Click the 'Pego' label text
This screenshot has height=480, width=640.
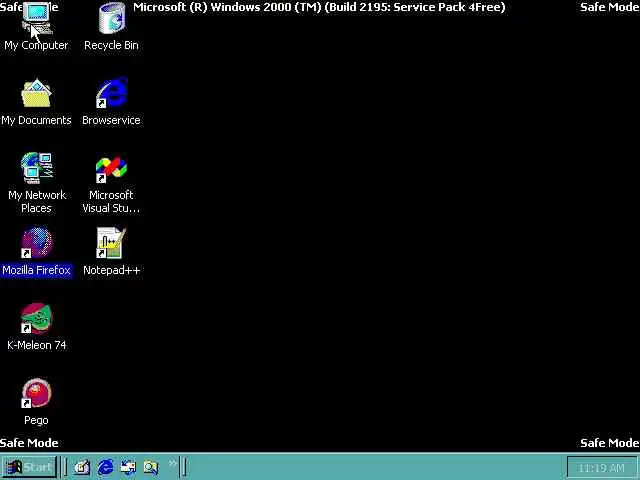pyautogui.click(x=36, y=420)
